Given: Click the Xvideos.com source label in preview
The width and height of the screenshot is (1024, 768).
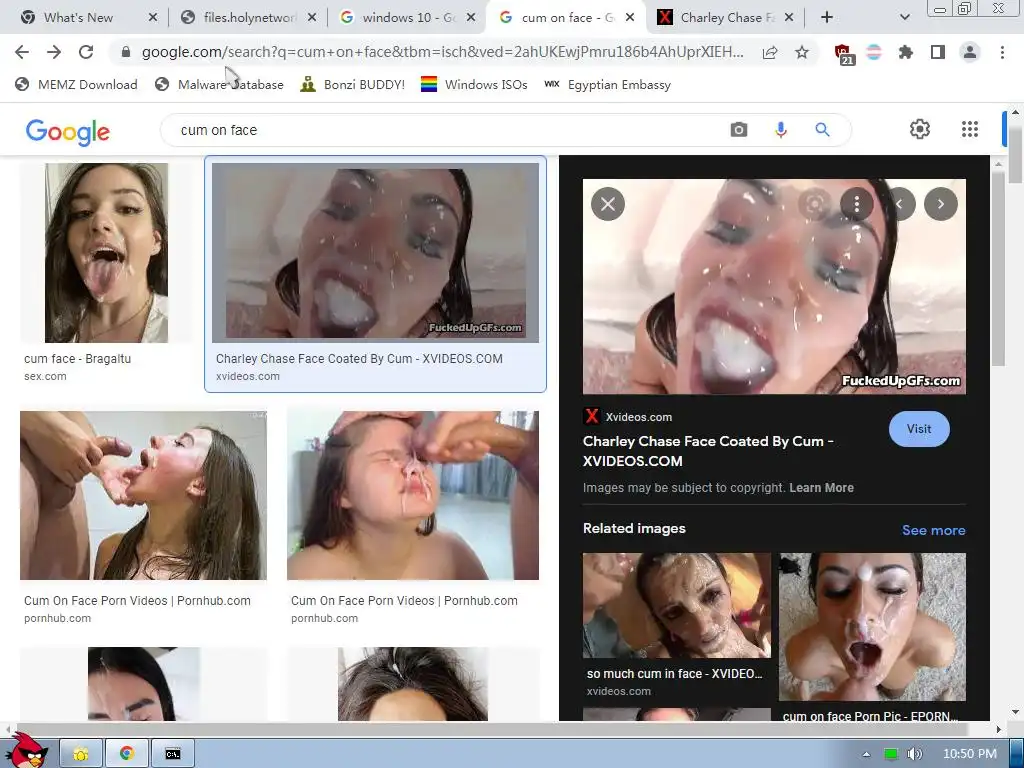Looking at the screenshot, I should [x=638, y=417].
